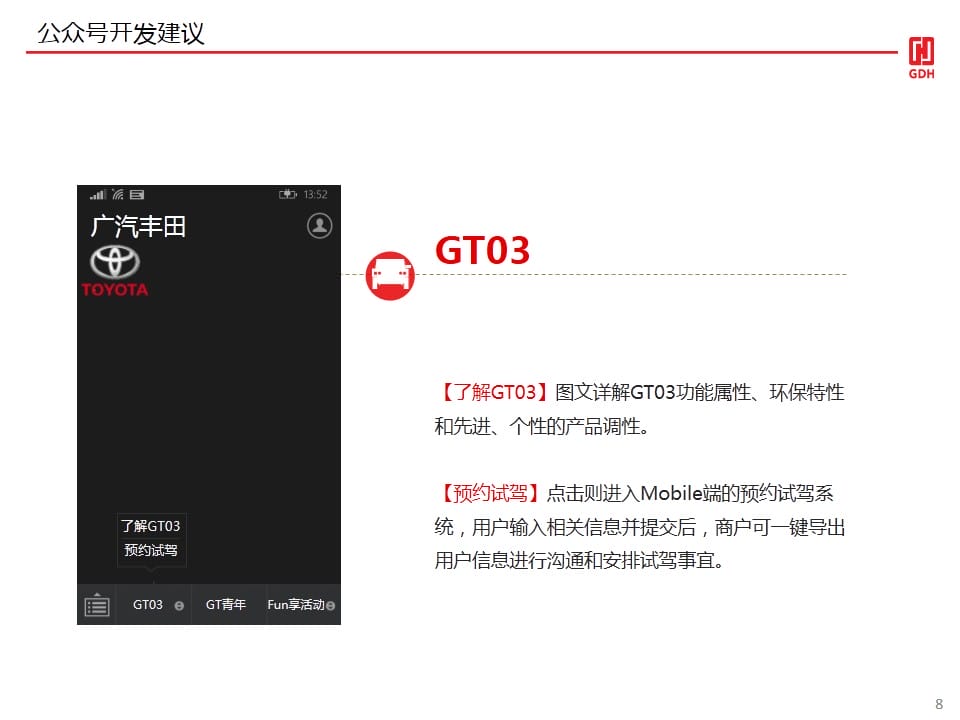The height and width of the screenshot is (720, 960).
Task: Click the 广汽丰田 account title
Action: click(138, 226)
